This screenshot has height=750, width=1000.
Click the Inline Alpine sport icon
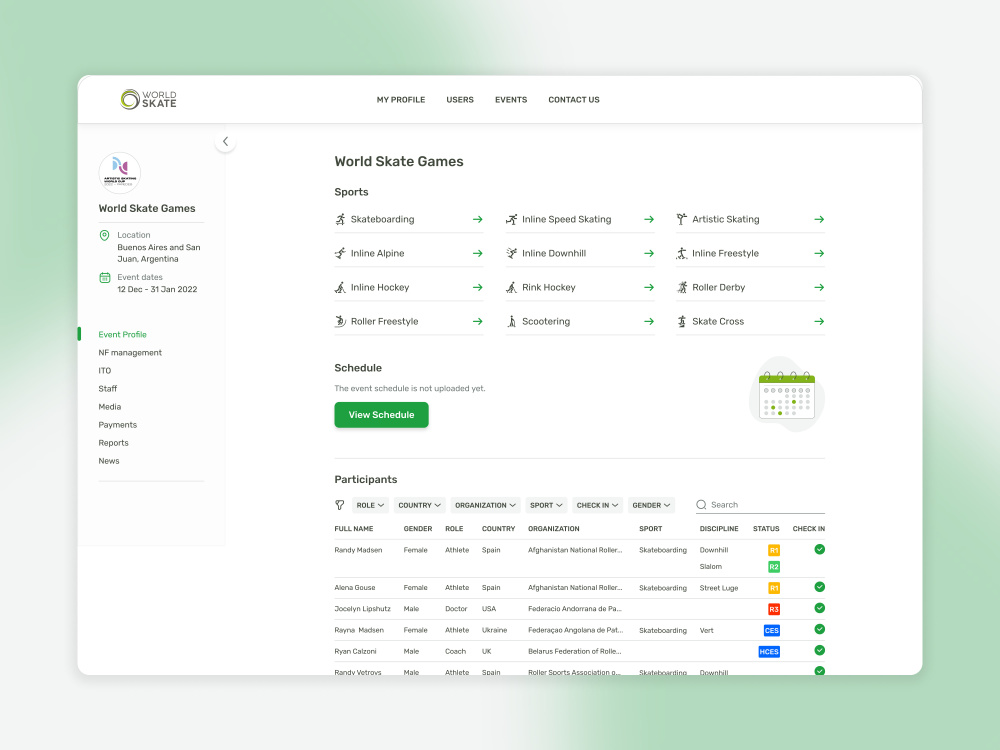pyautogui.click(x=341, y=253)
